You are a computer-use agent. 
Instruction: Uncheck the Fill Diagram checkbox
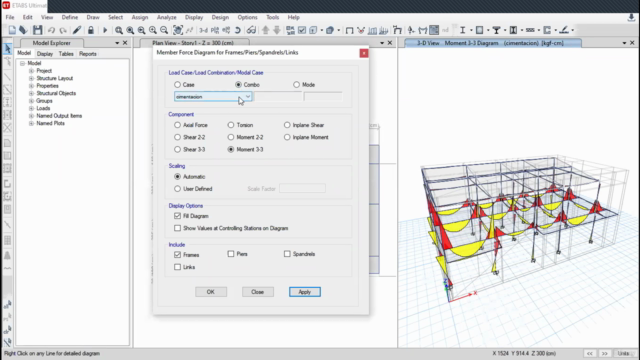pyautogui.click(x=177, y=216)
